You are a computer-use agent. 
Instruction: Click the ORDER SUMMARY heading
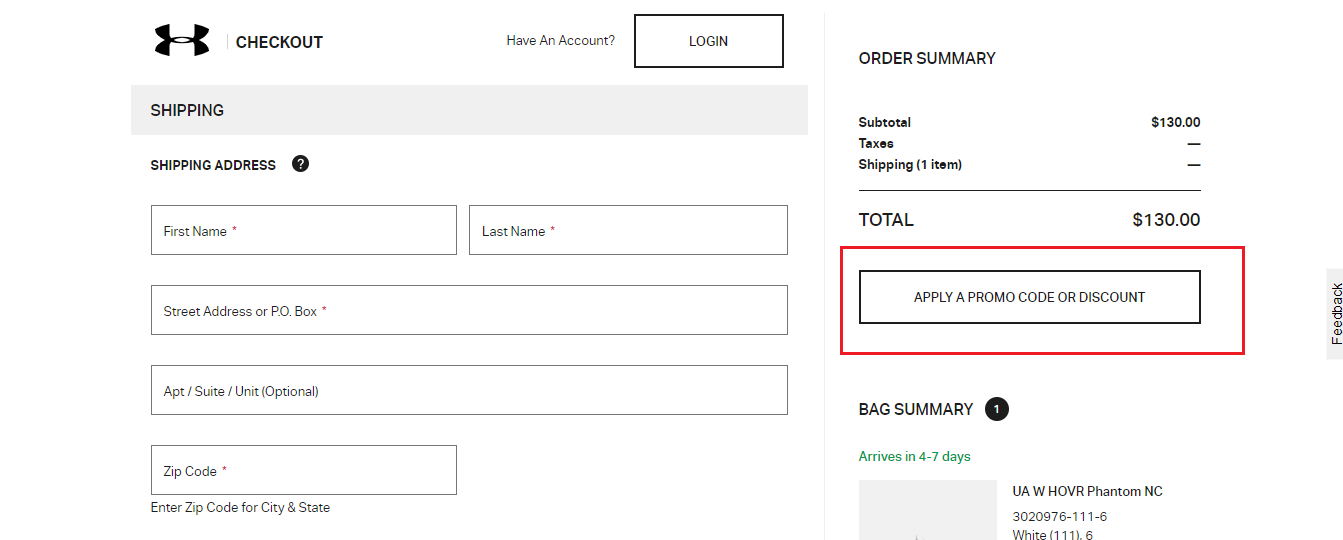pos(927,58)
